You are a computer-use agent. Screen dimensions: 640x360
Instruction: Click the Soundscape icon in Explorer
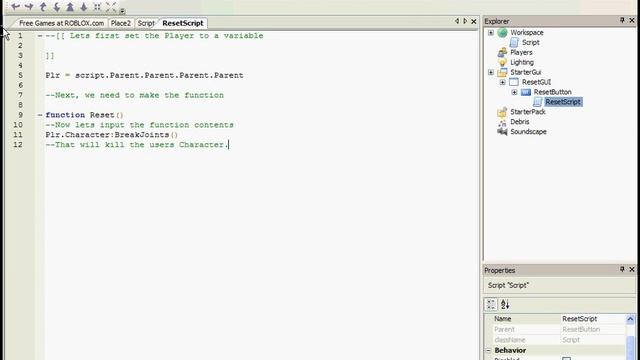[502, 131]
